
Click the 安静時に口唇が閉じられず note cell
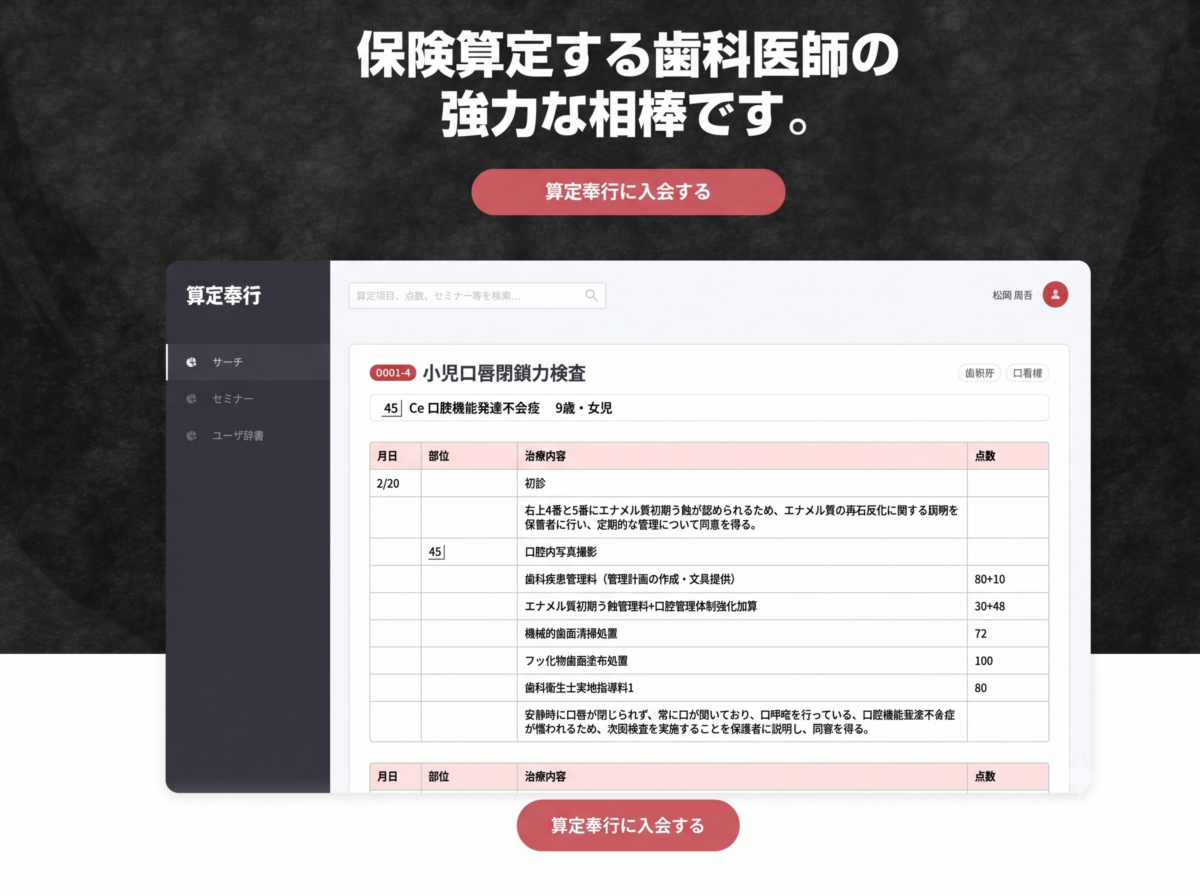742,722
